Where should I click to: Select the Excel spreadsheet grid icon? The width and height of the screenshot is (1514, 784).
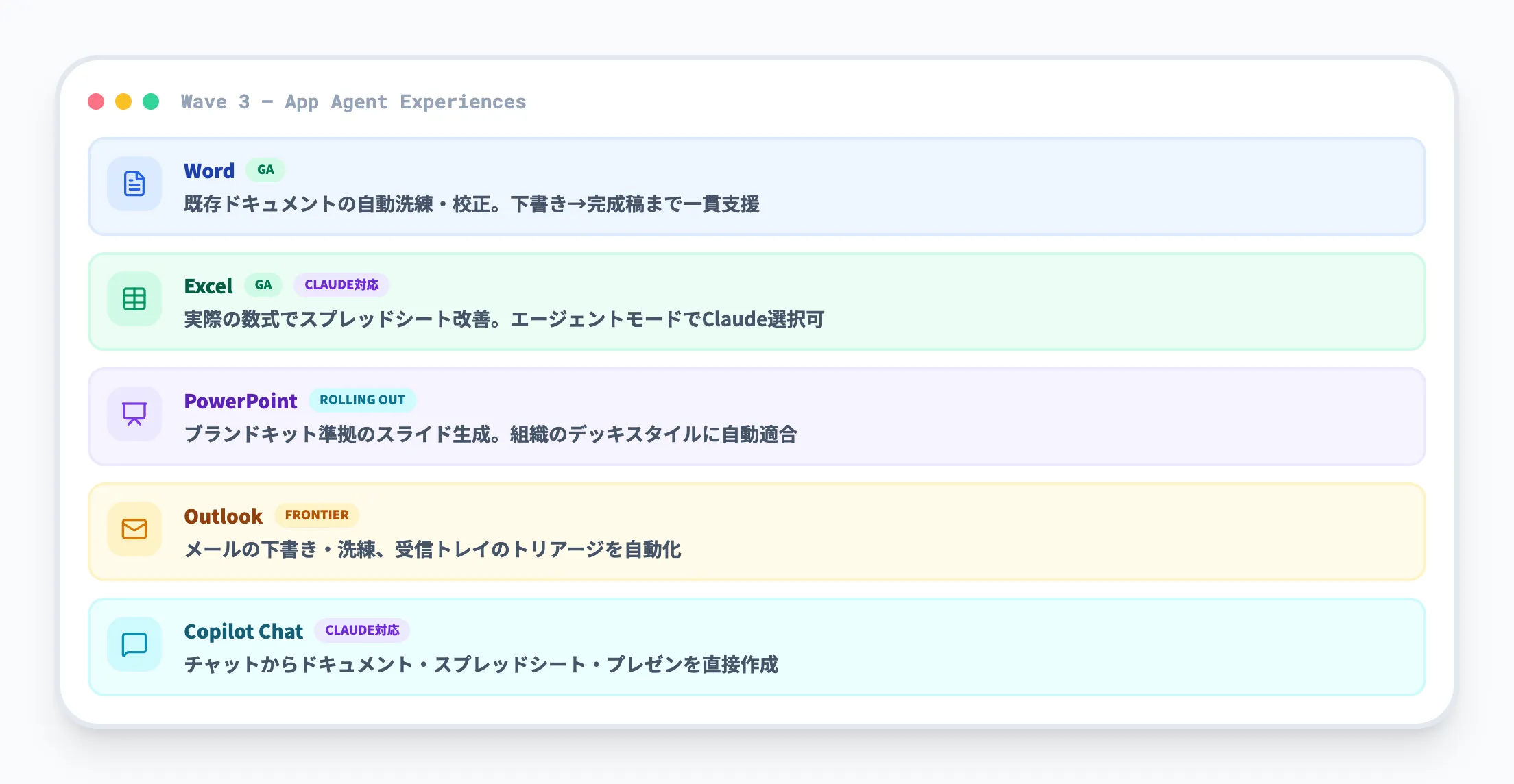coord(134,299)
